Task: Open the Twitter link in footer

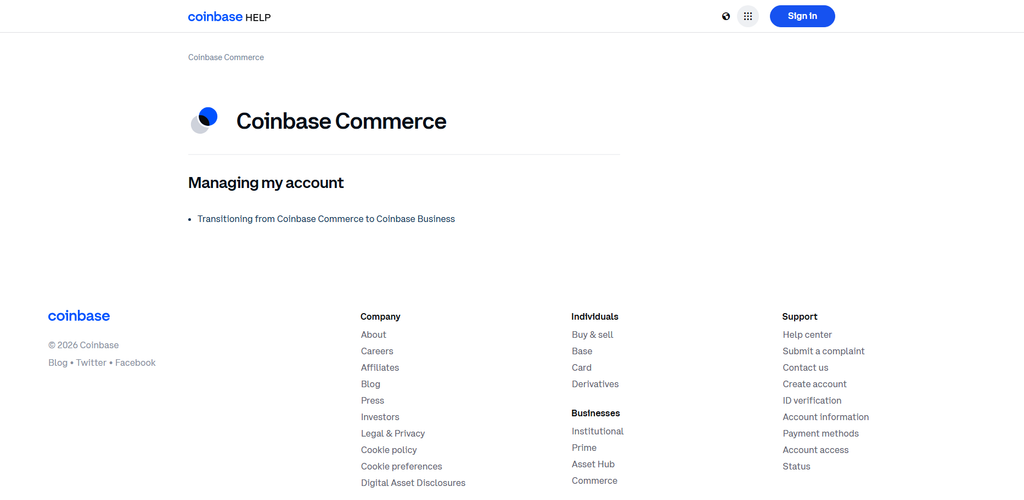Action: coord(91,363)
